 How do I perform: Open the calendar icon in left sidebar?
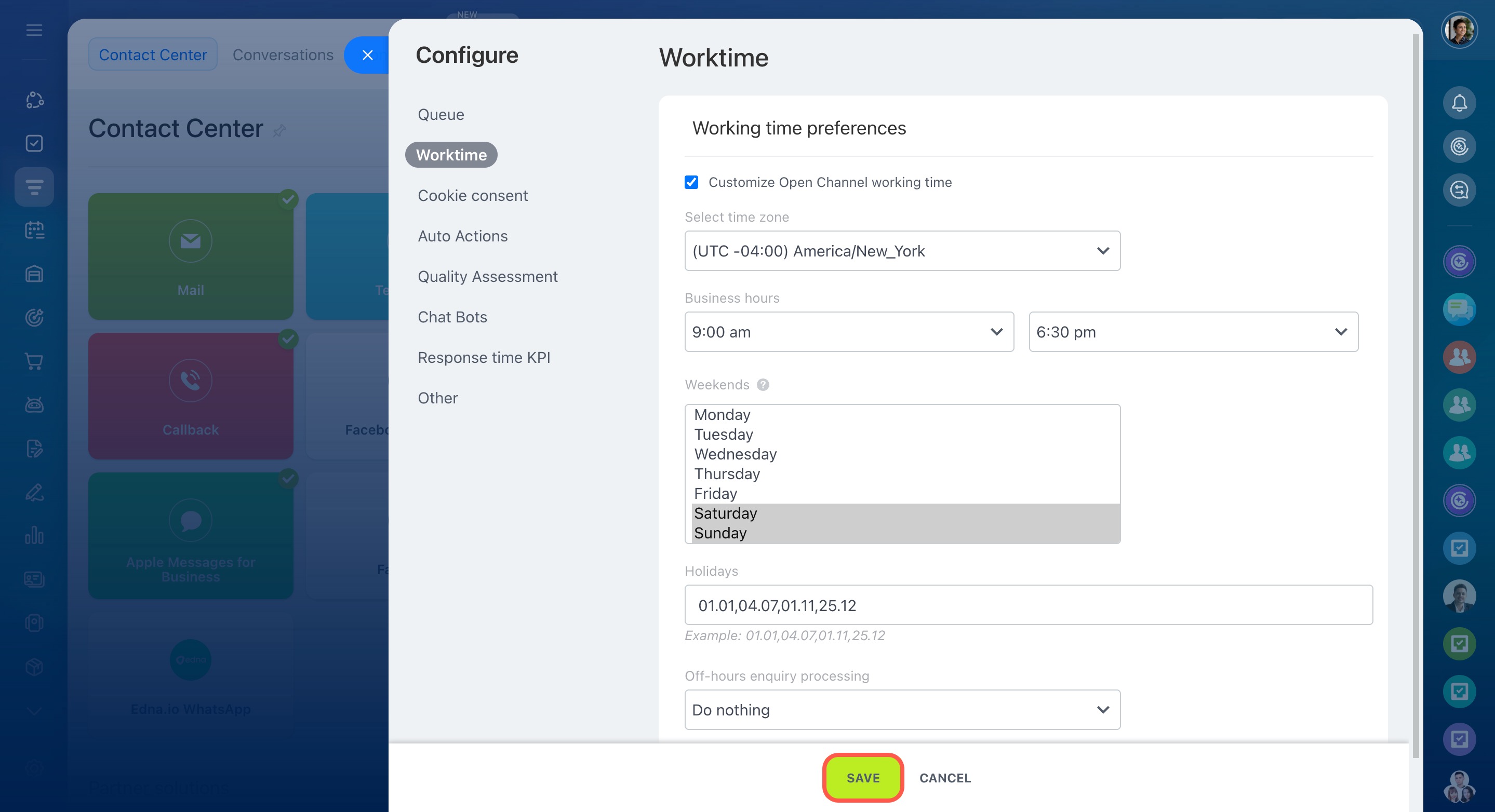(x=34, y=231)
